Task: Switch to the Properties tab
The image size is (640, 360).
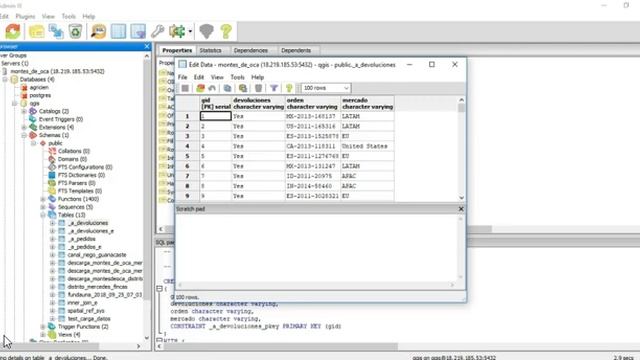Action: (177, 51)
